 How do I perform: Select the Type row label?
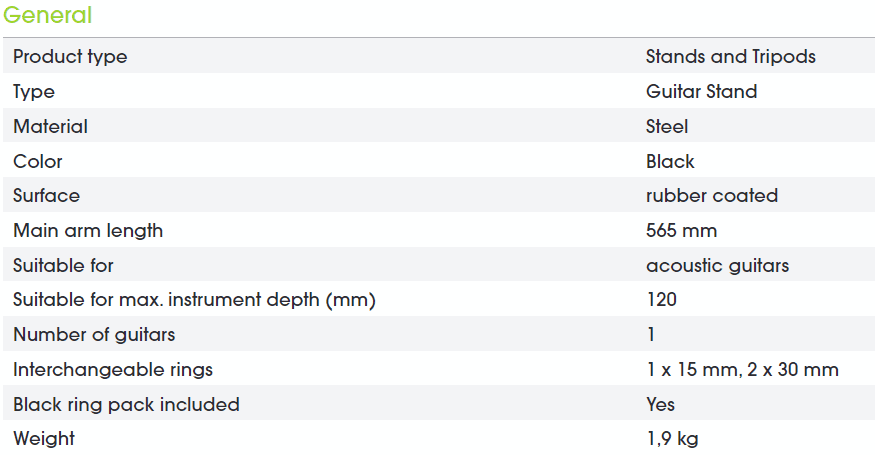34,92
